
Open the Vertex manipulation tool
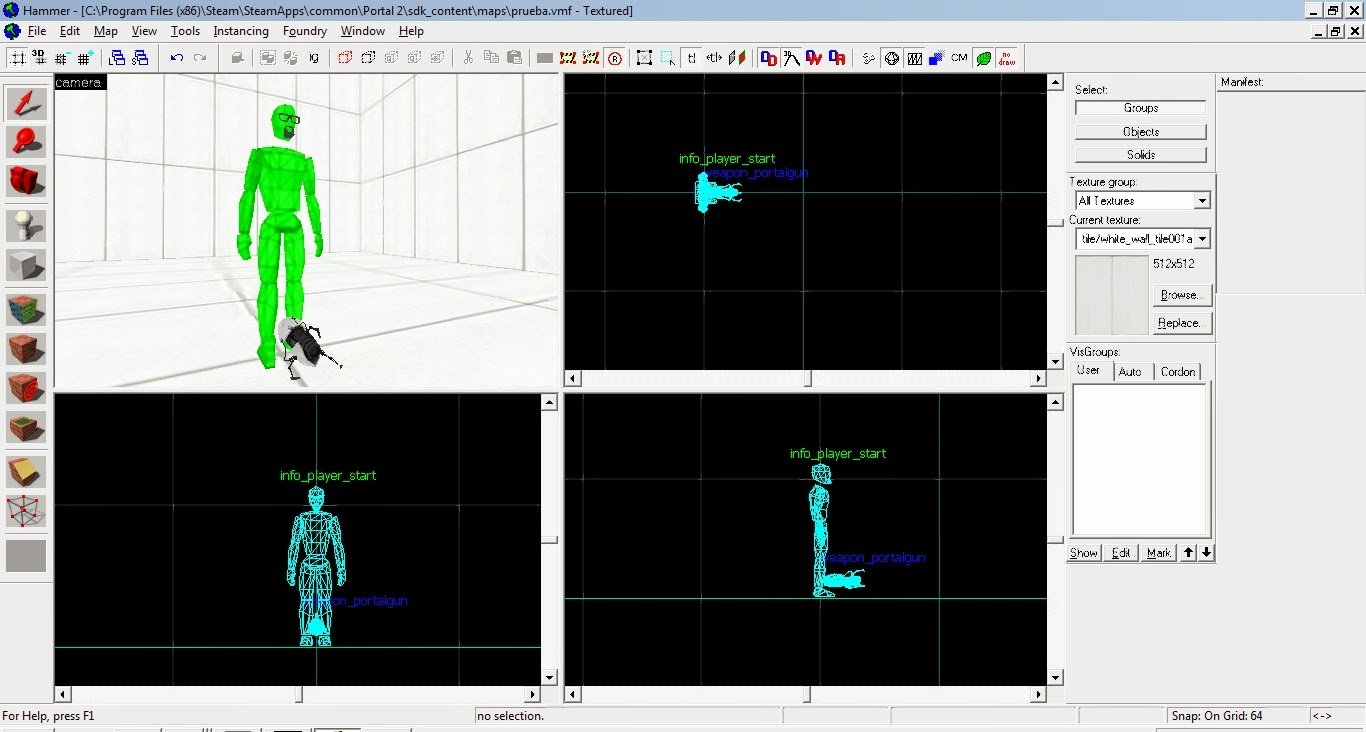pyautogui.click(x=24, y=513)
